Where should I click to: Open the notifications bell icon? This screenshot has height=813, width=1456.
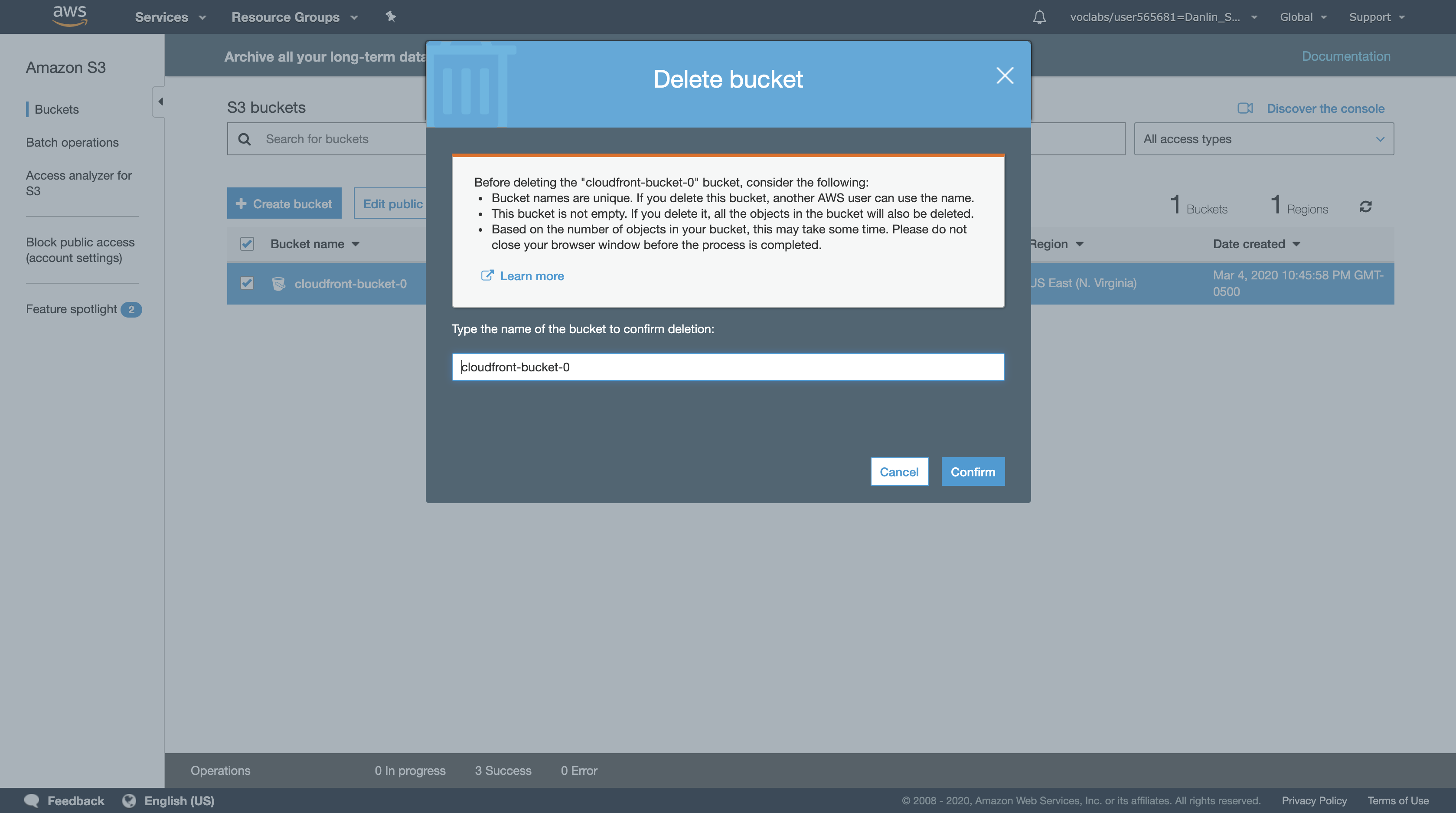[x=1039, y=17]
